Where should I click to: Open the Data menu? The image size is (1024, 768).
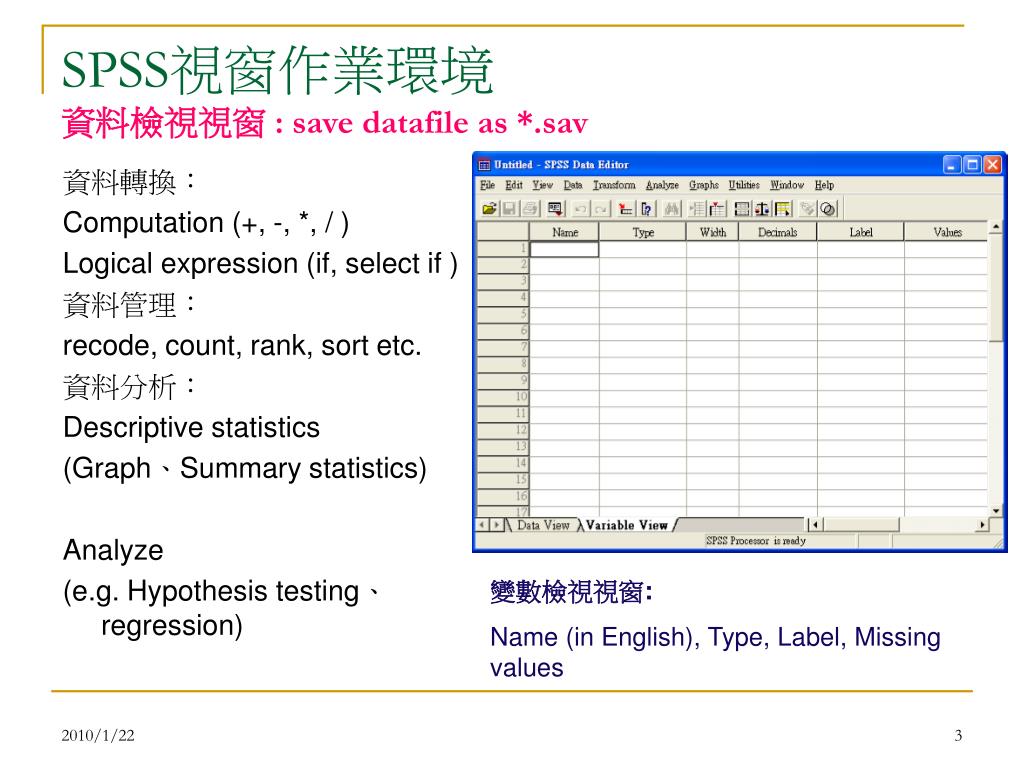pyautogui.click(x=573, y=185)
